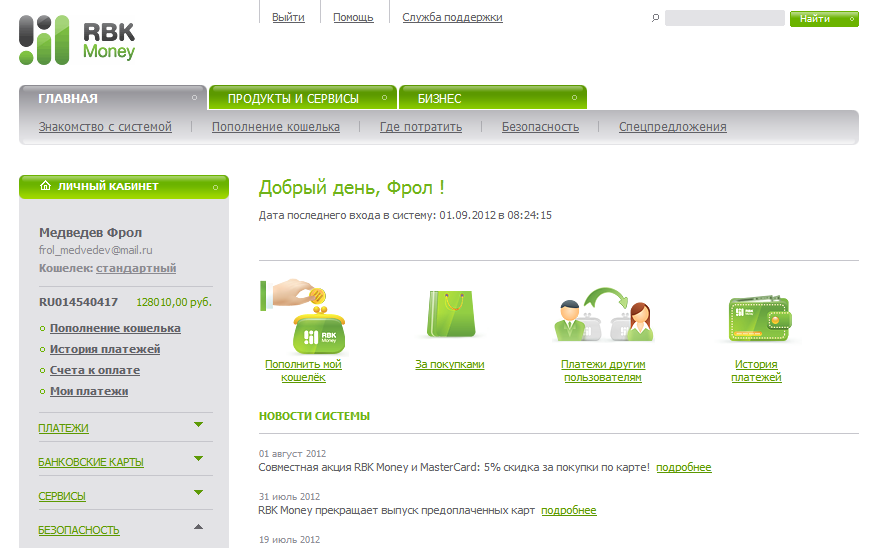This screenshot has width=878, height=548.
Task: Click the Выйти logout link
Action: click(288, 17)
